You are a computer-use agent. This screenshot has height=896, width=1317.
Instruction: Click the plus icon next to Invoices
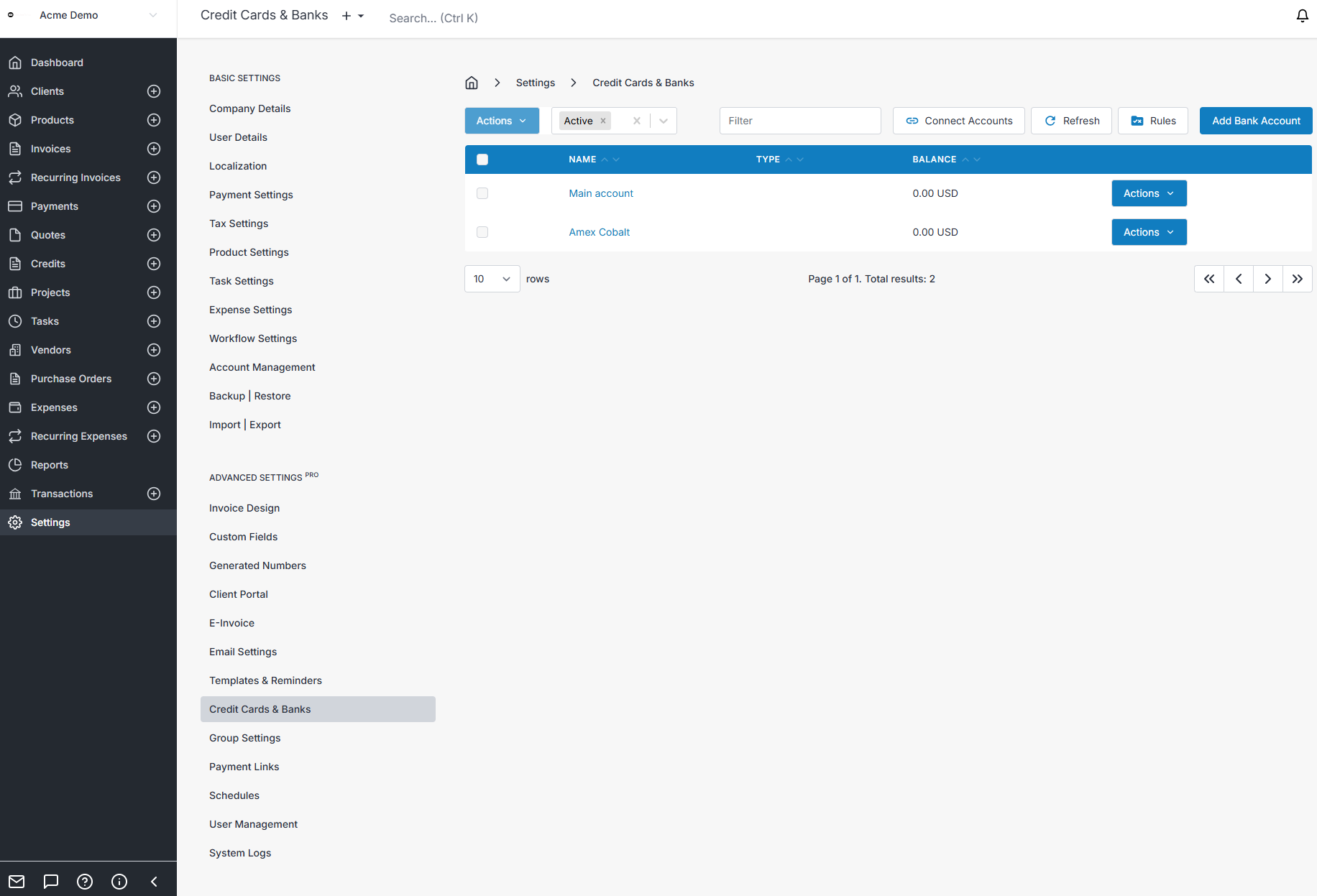[x=154, y=149]
